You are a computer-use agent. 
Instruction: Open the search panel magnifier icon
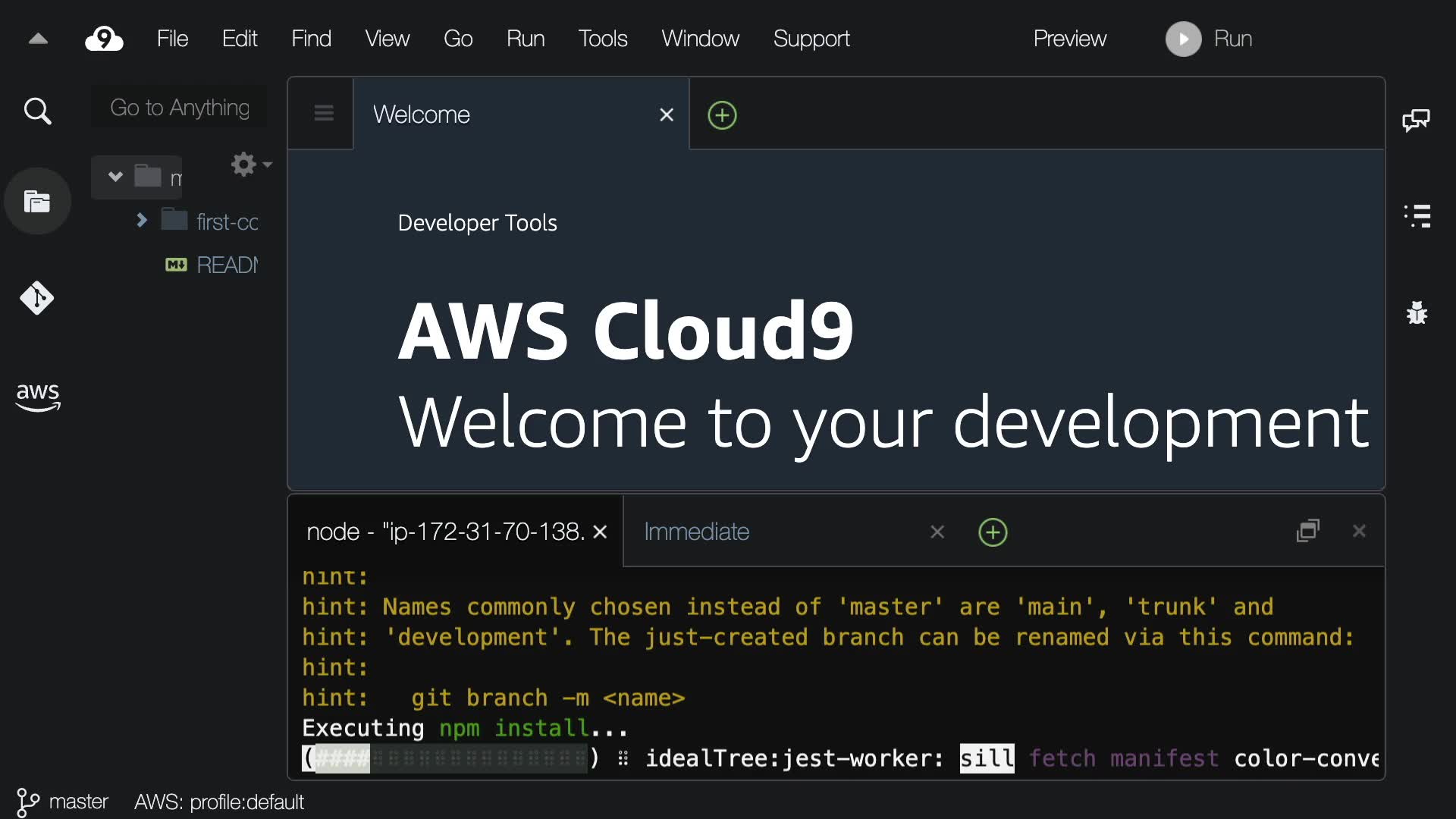[x=37, y=111]
